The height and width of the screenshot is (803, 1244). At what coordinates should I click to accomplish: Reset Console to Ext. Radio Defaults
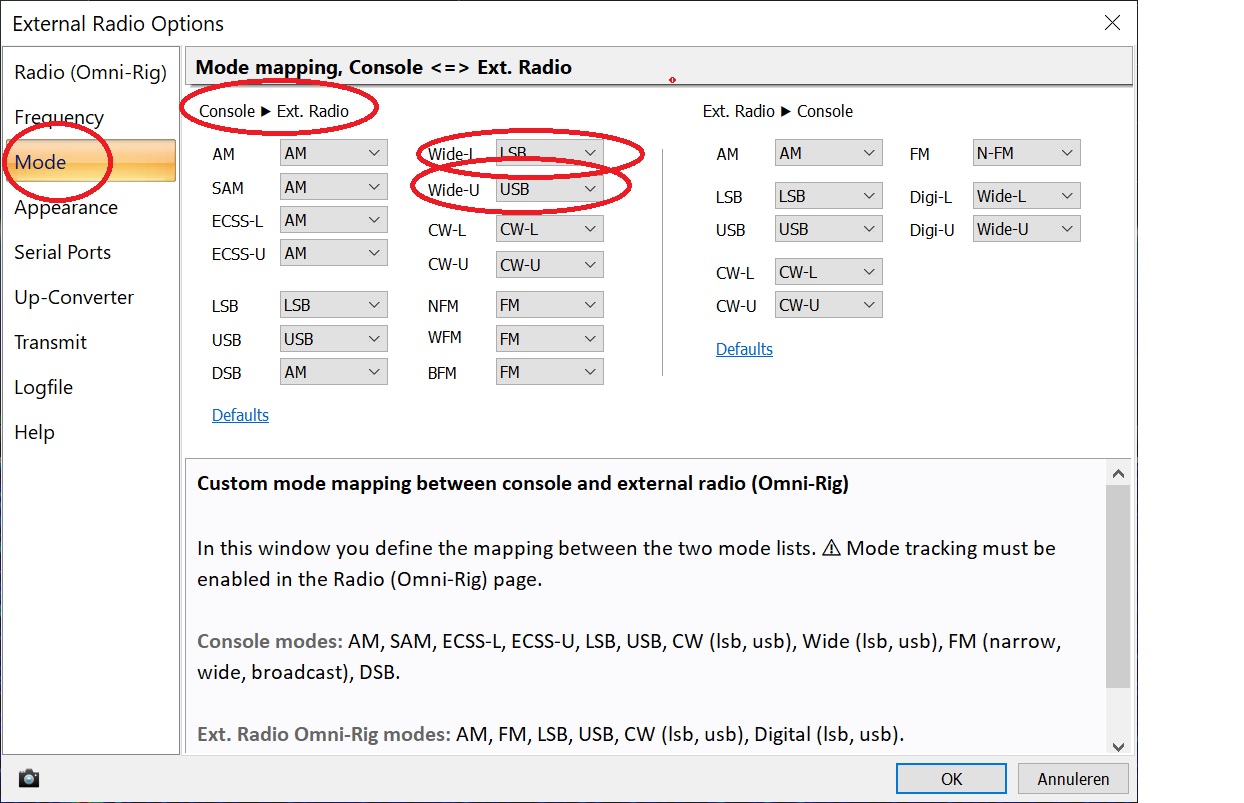coord(240,415)
